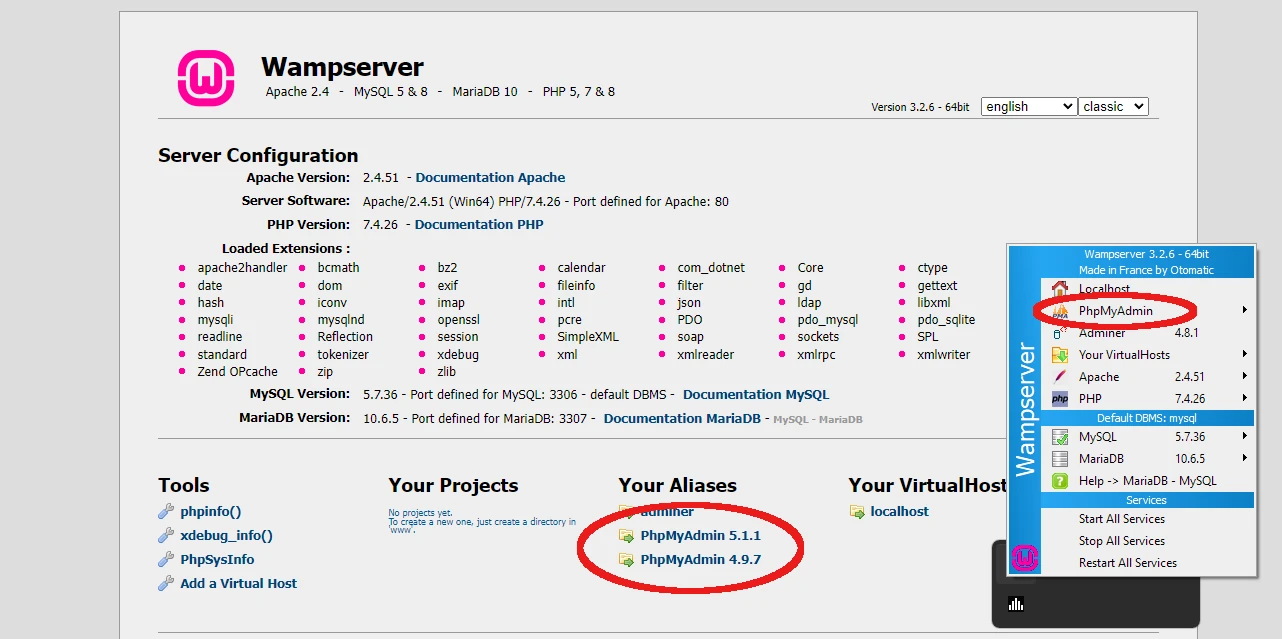Screen dimensions: 1282x639
Task: Choose Stop All Services in tray menu
Action: click(x=1121, y=541)
